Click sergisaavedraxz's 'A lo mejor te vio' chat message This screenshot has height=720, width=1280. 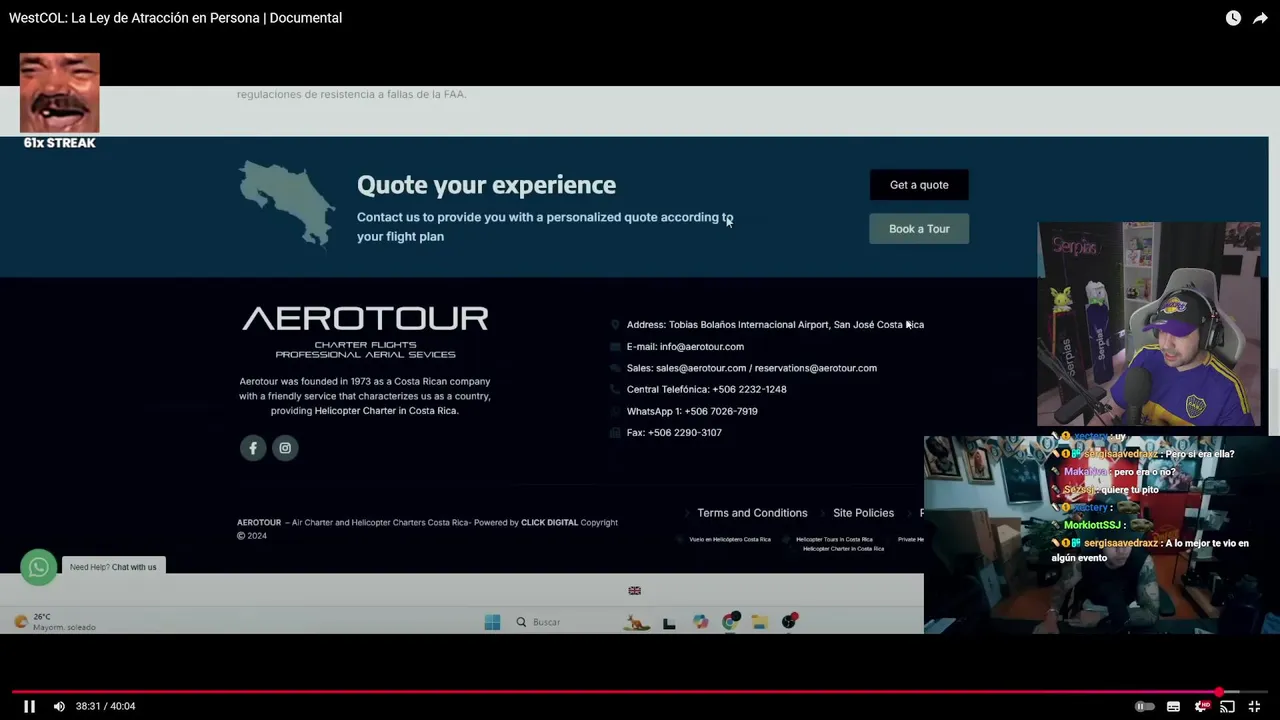(x=1150, y=550)
